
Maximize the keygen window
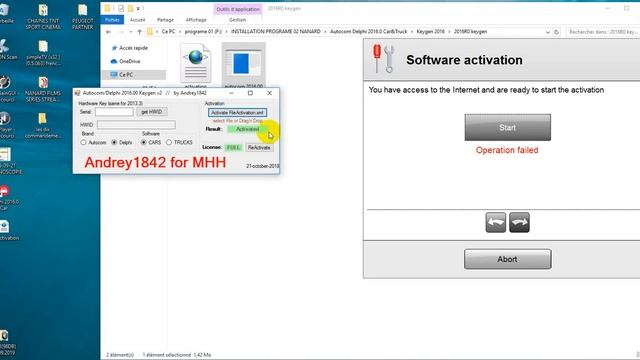click(250, 93)
